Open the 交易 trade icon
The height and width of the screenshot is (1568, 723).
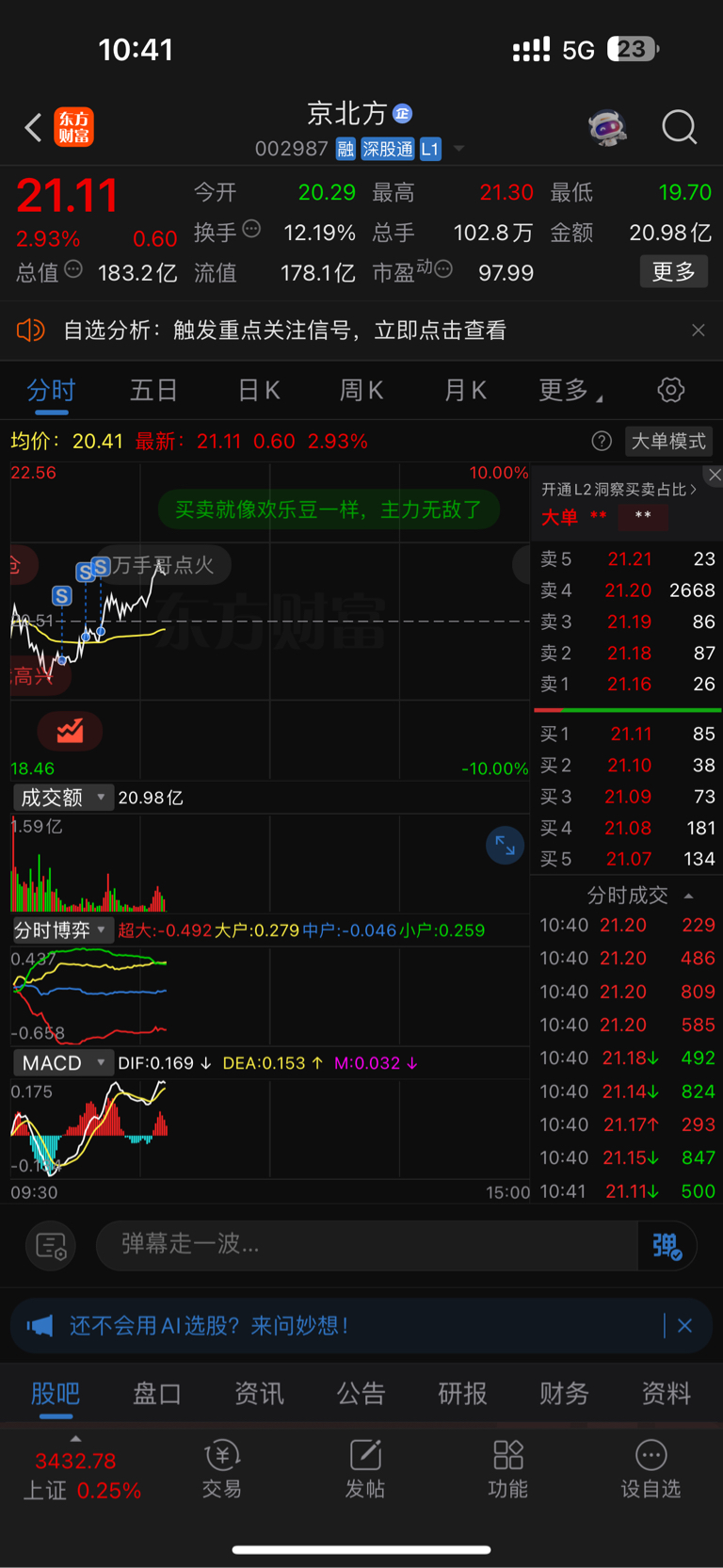pyautogui.click(x=222, y=1469)
